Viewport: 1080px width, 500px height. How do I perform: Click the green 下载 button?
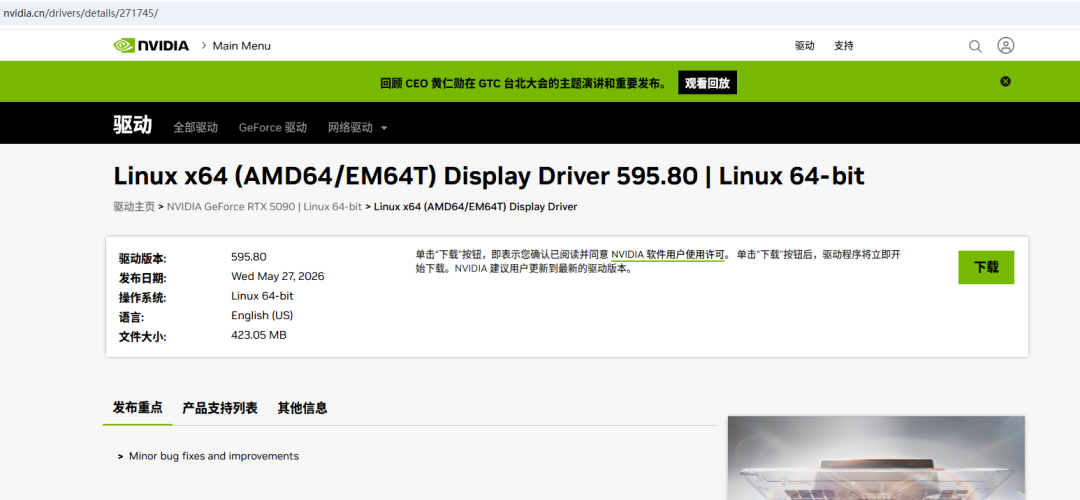(x=986, y=267)
